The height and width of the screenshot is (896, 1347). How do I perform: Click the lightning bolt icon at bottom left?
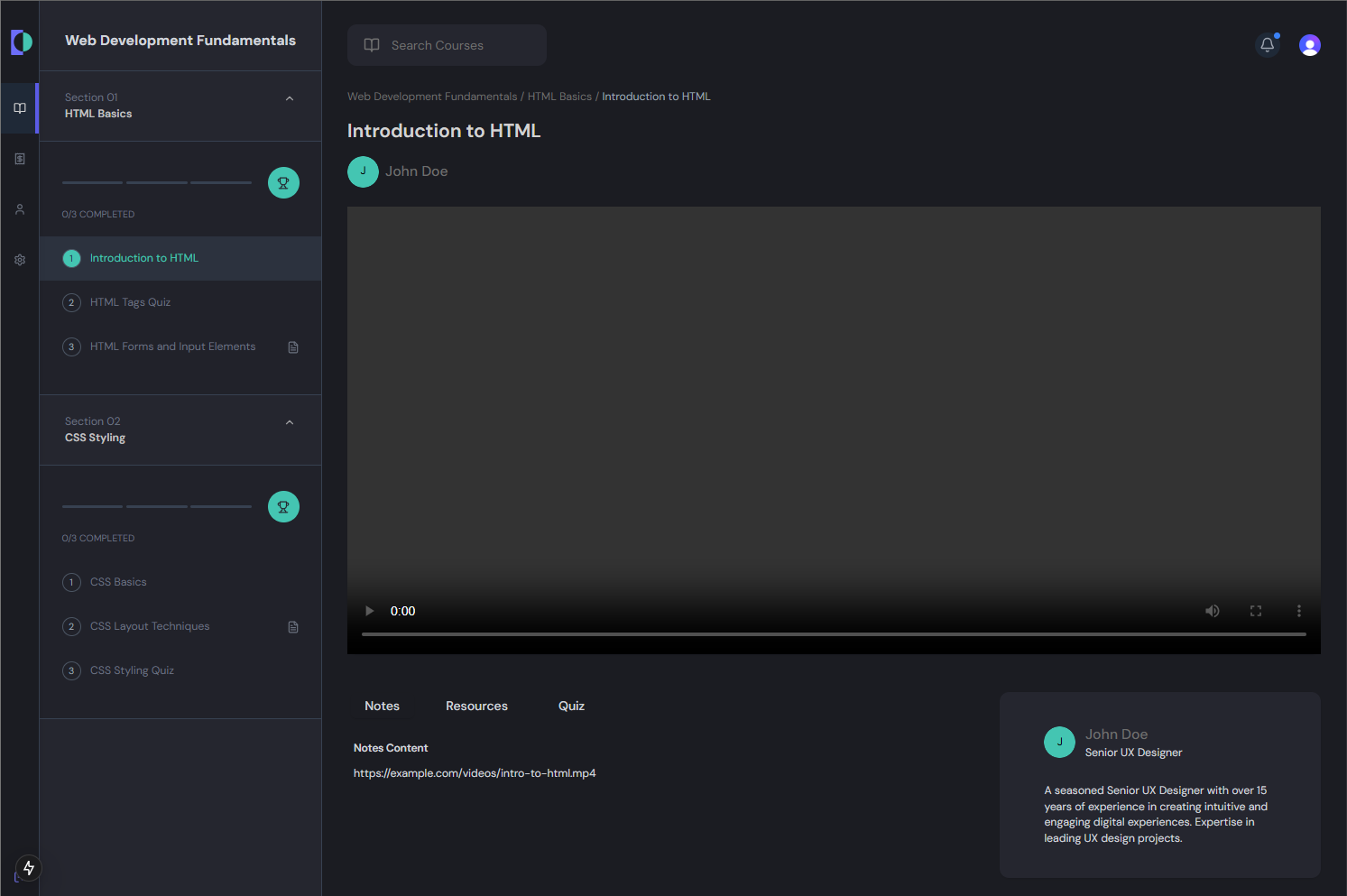[29, 868]
